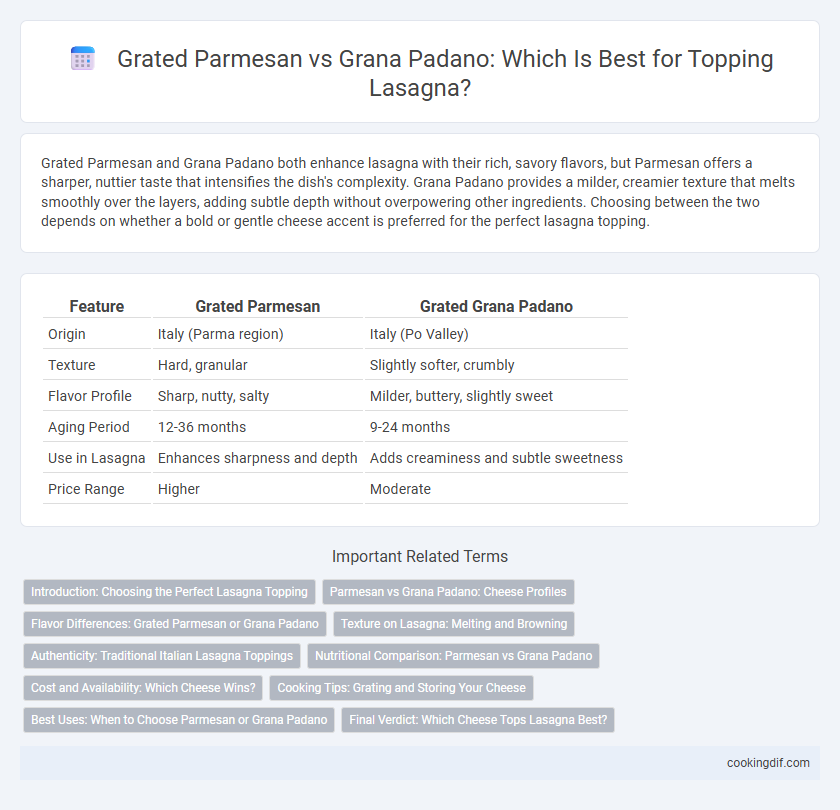Select the 'Grated Parmesan' column header
This screenshot has height=810, width=840.
(x=258, y=306)
